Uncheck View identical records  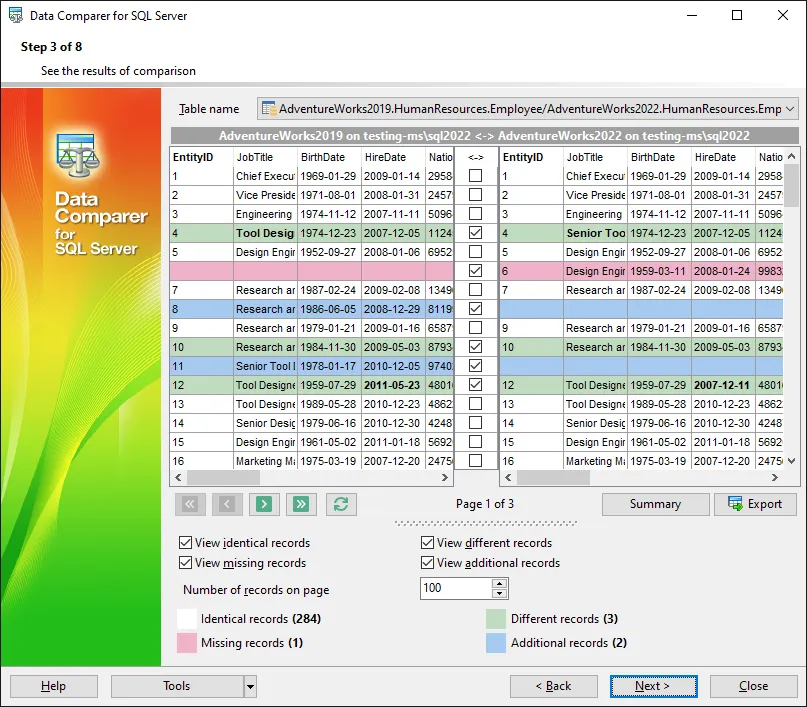click(x=185, y=543)
